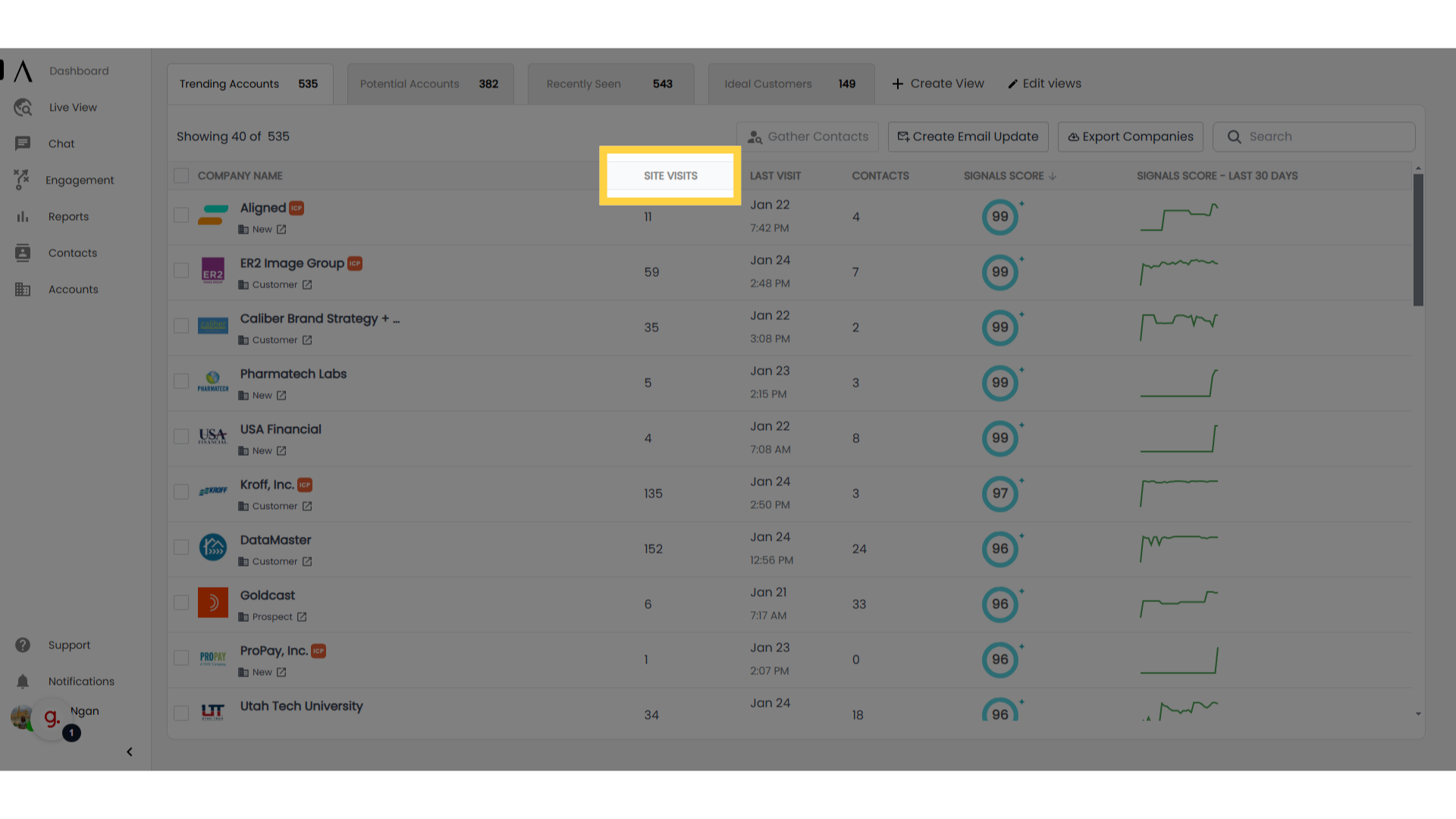The image size is (1456, 819).
Task: Click the Gather Contacts icon button
Action: pyautogui.click(x=755, y=136)
